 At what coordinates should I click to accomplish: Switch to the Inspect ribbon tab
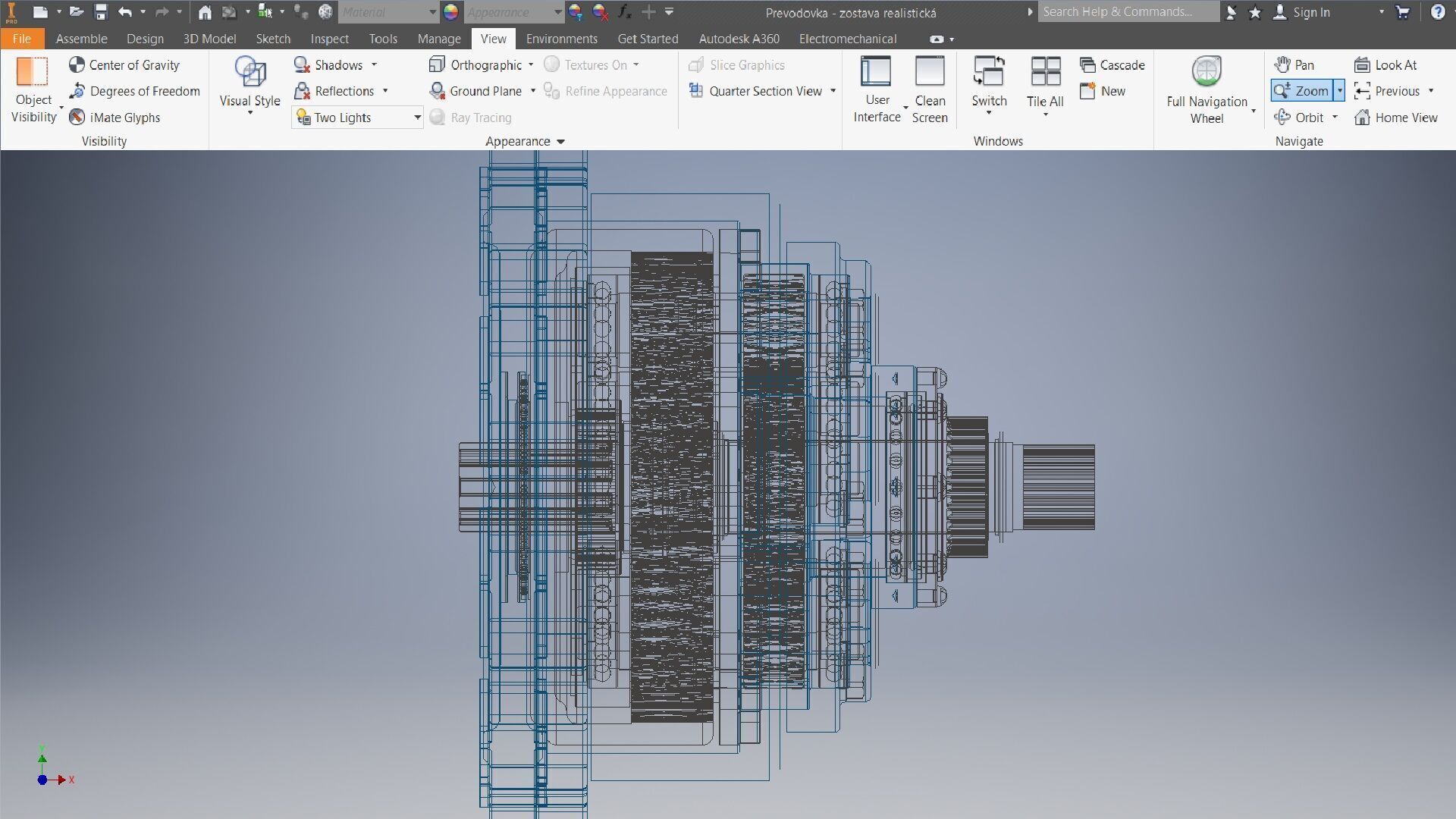(x=329, y=39)
